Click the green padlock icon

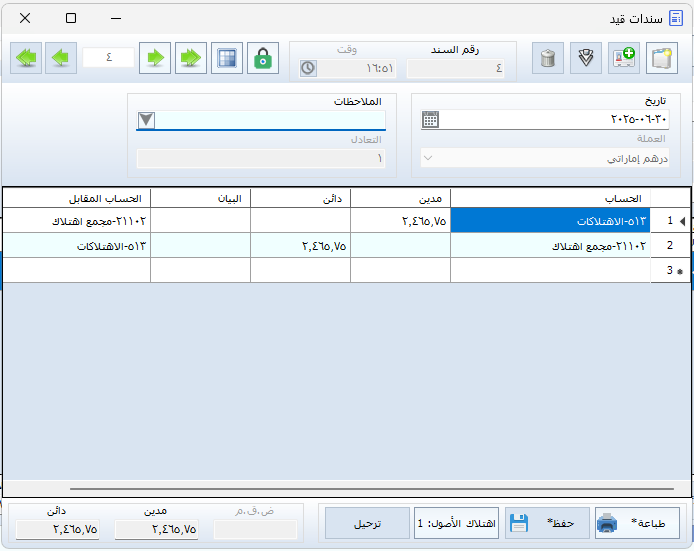263,58
